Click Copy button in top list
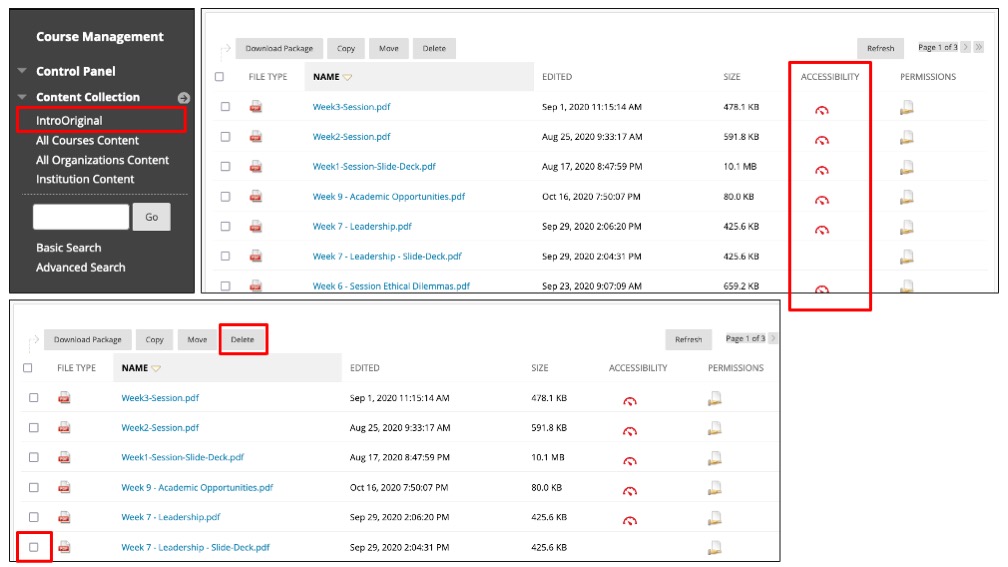 tap(346, 48)
